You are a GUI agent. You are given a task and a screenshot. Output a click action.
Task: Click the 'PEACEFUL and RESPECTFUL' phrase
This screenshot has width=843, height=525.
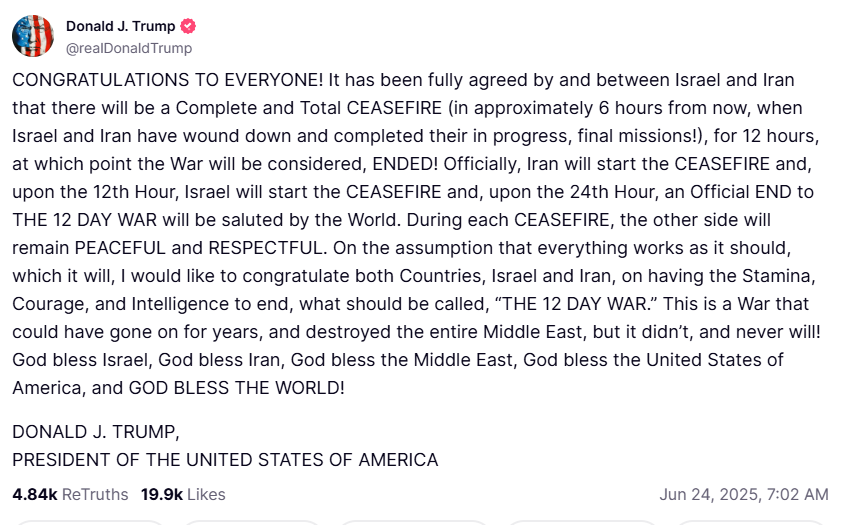pos(200,248)
